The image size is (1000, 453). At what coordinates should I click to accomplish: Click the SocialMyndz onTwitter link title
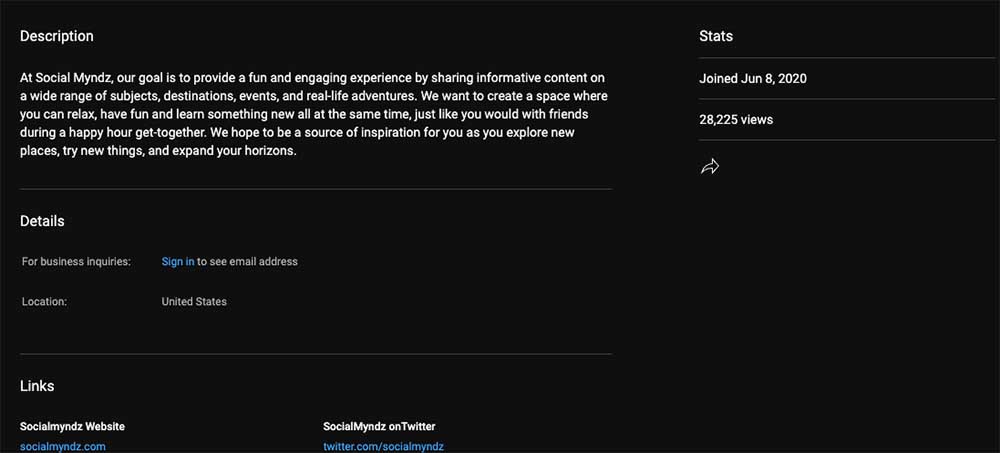379,426
